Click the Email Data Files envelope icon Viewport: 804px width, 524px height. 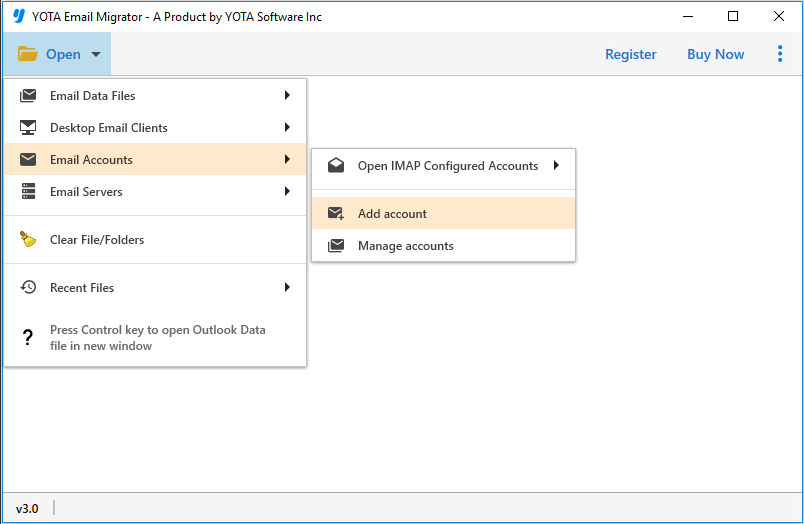tap(28, 96)
